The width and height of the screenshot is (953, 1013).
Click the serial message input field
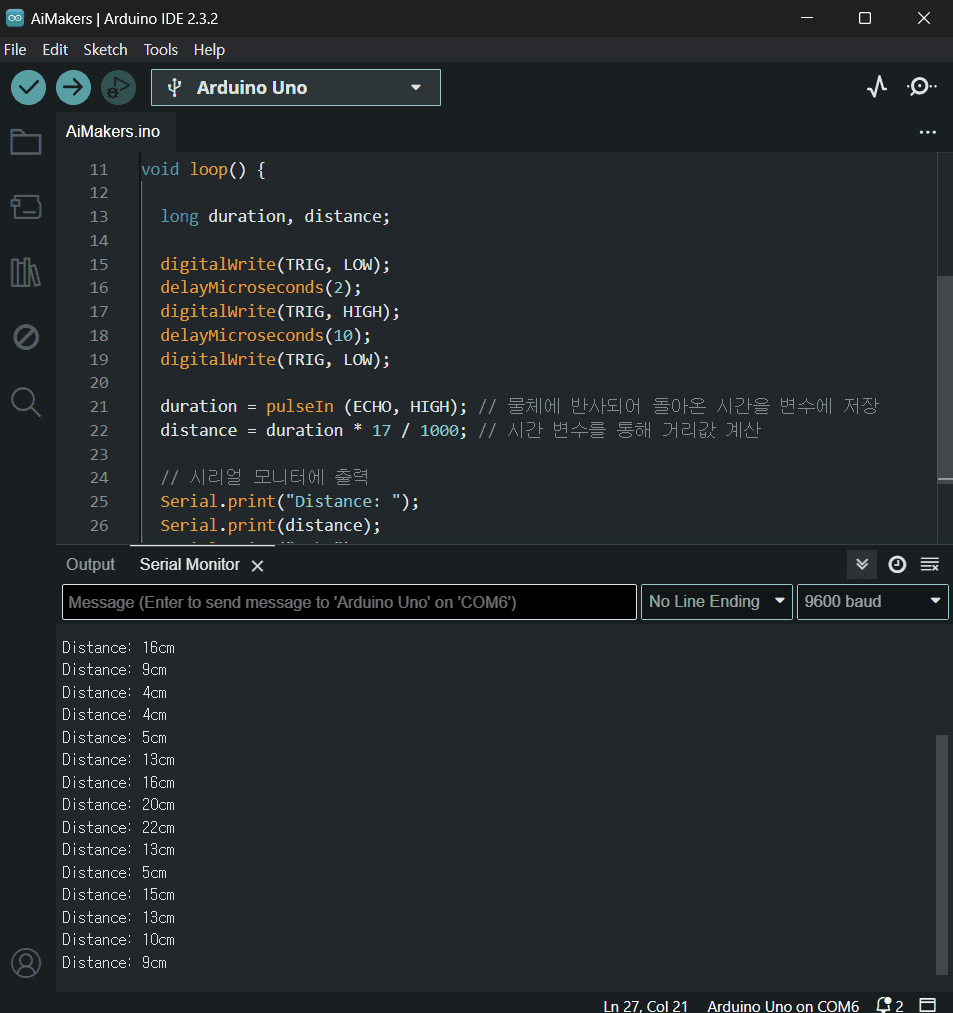pos(349,602)
